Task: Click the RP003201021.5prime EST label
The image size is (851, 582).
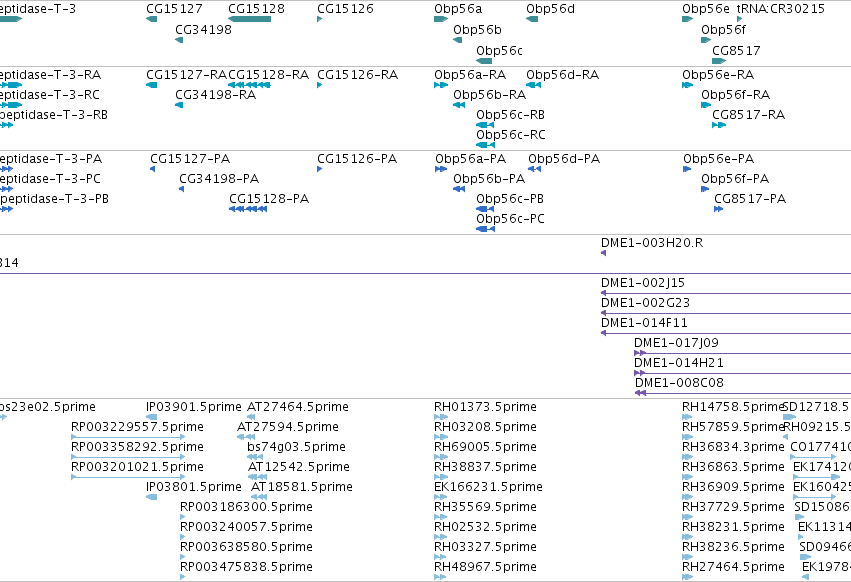Action: tap(137, 467)
